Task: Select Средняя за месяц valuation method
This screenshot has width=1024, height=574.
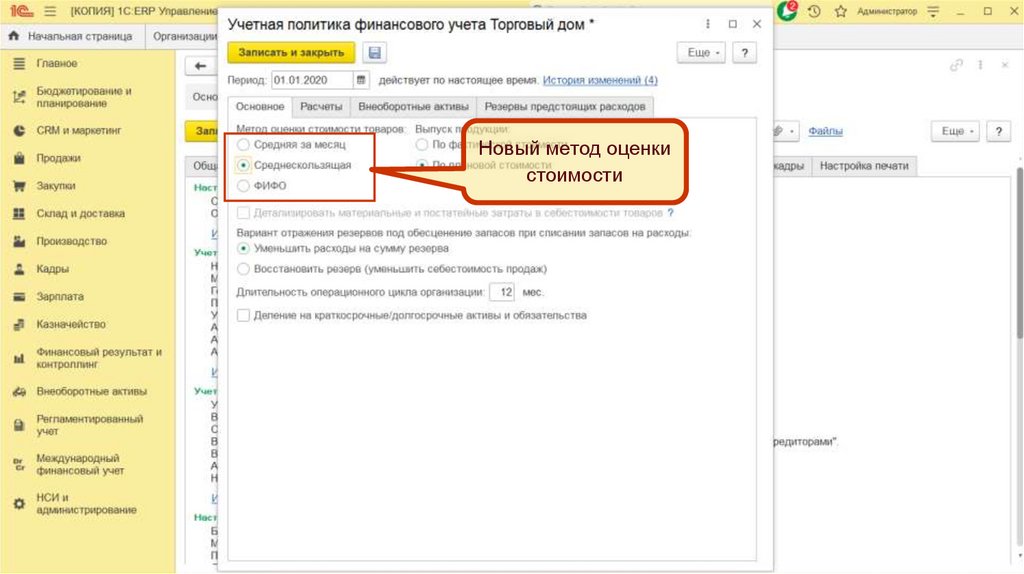Action: (x=243, y=144)
